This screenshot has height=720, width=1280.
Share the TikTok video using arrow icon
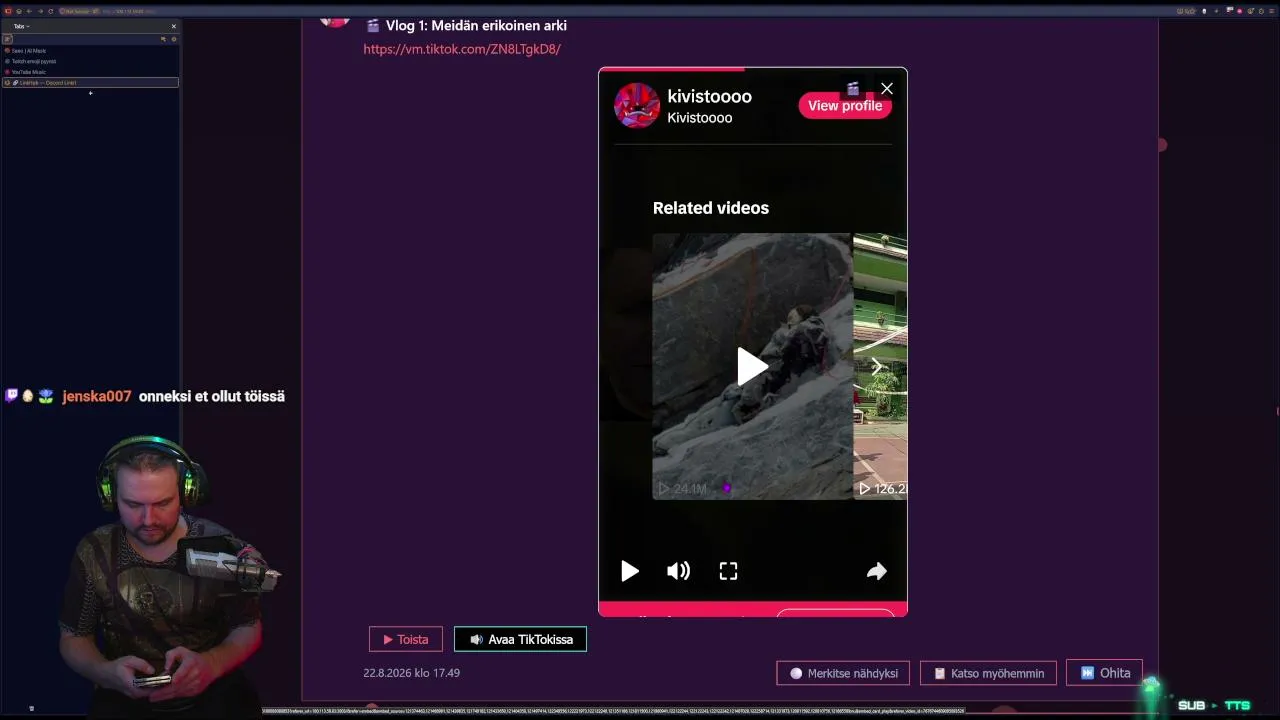coord(877,571)
